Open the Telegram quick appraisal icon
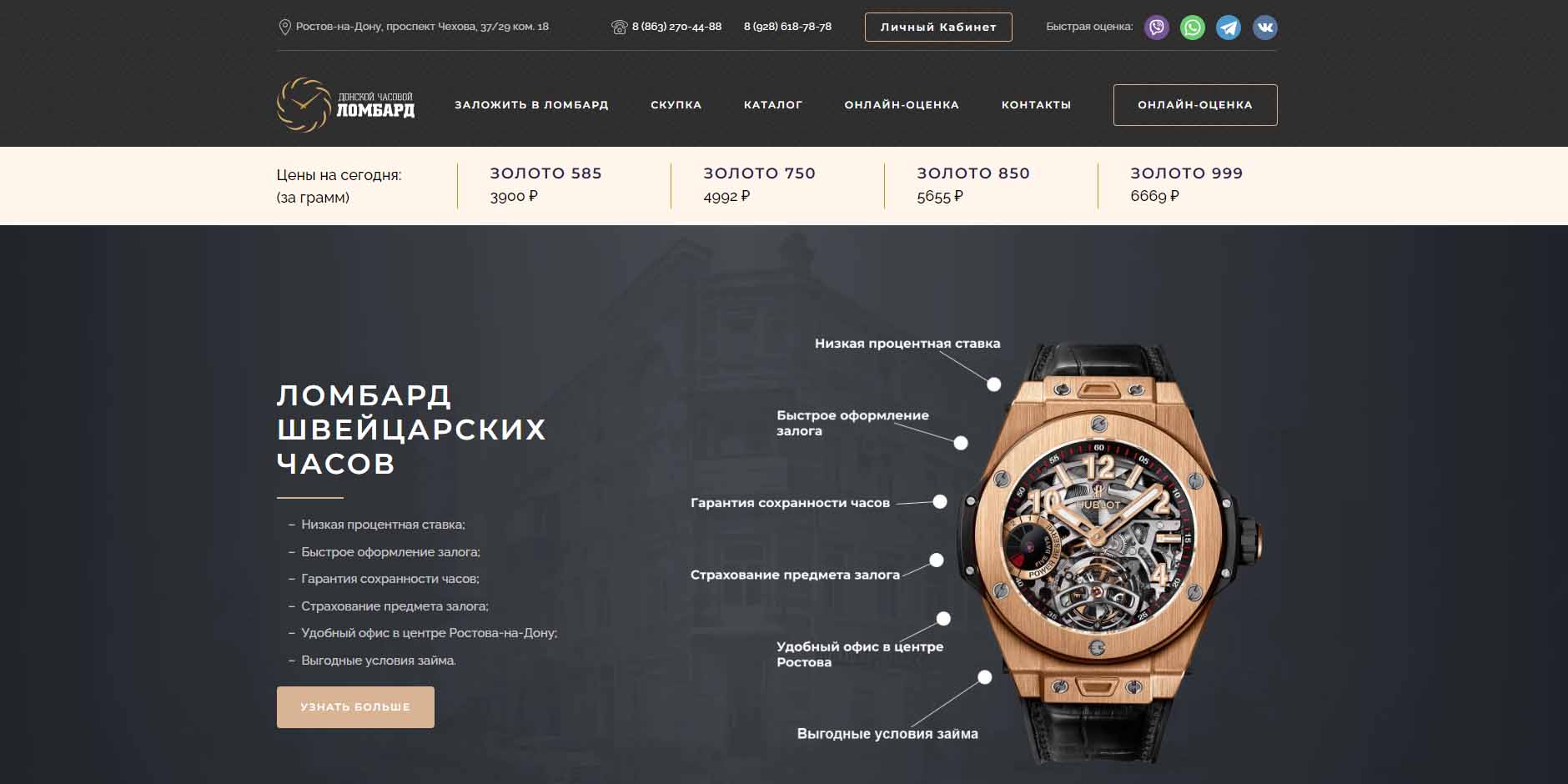This screenshot has width=1568, height=784. click(1229, 28)
